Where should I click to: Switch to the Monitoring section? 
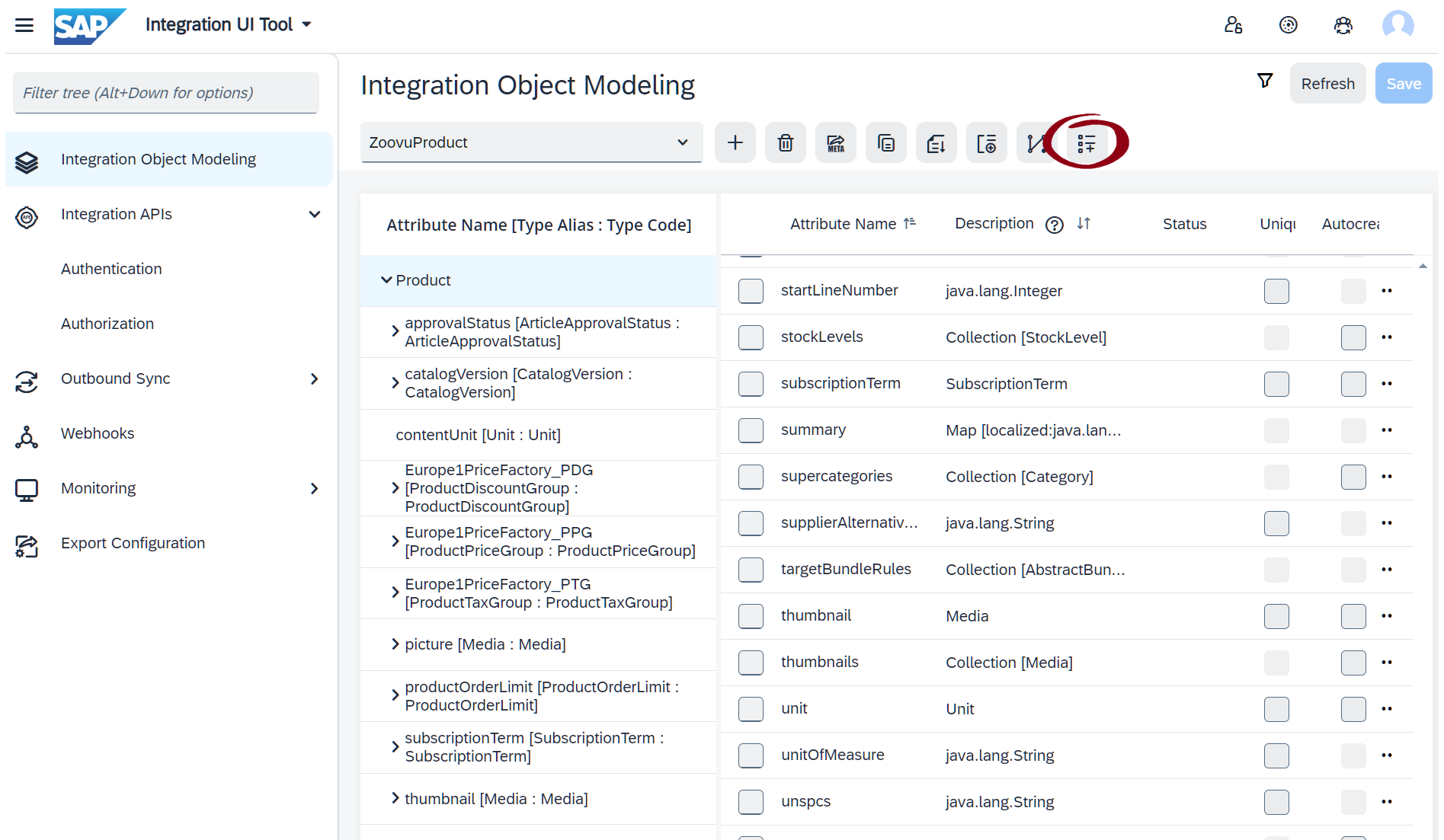coord(98,488)
